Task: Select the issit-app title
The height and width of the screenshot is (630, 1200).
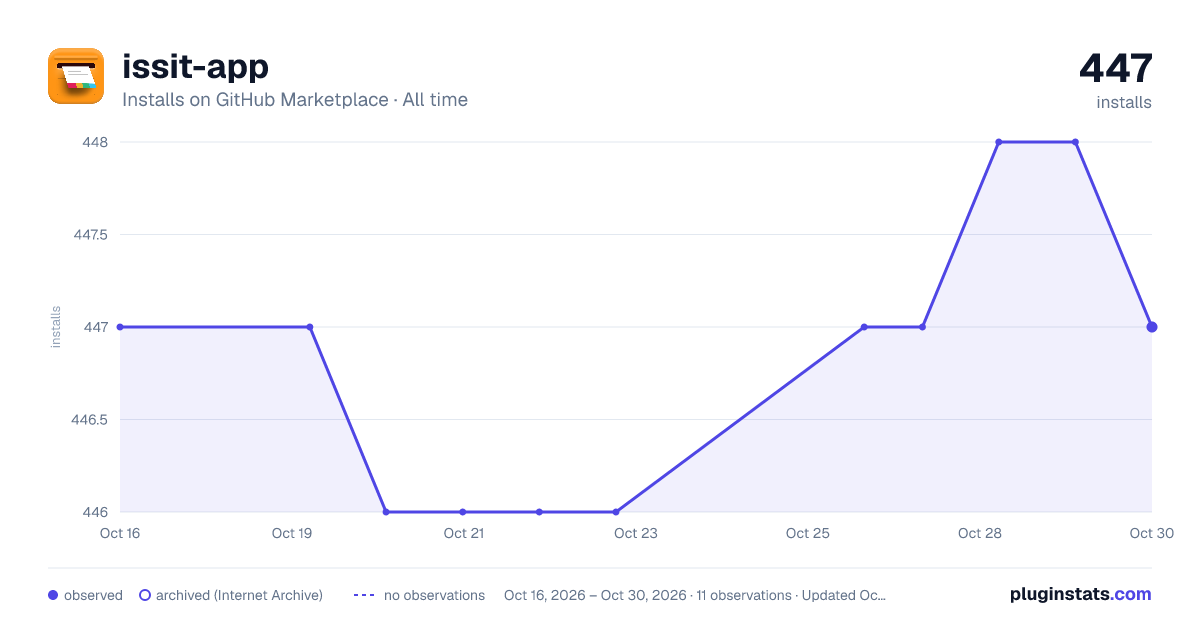Action: (195, 67)
